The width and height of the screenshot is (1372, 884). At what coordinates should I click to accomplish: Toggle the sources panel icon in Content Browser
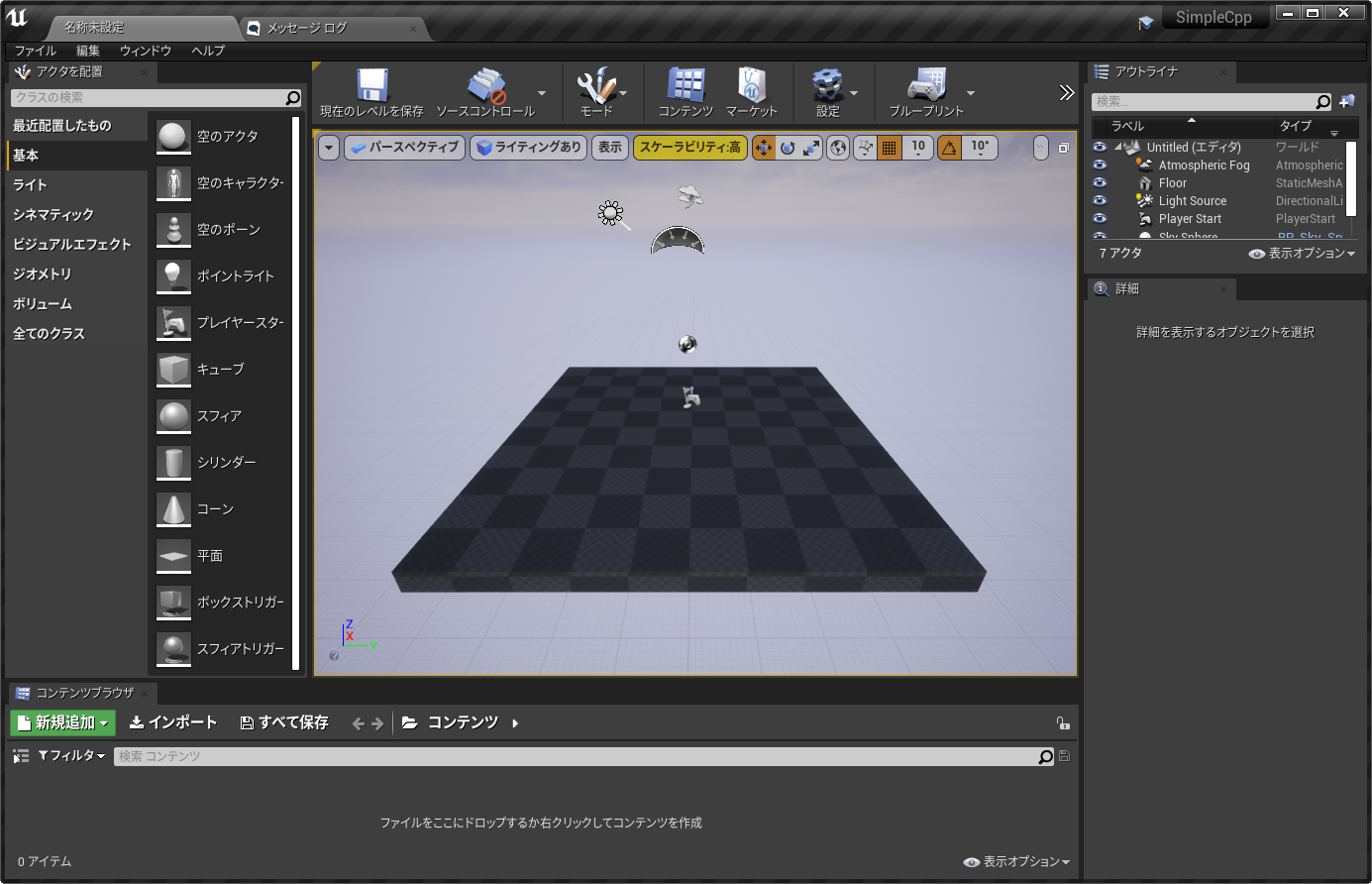pyautogui.click(x=21, y=756)
